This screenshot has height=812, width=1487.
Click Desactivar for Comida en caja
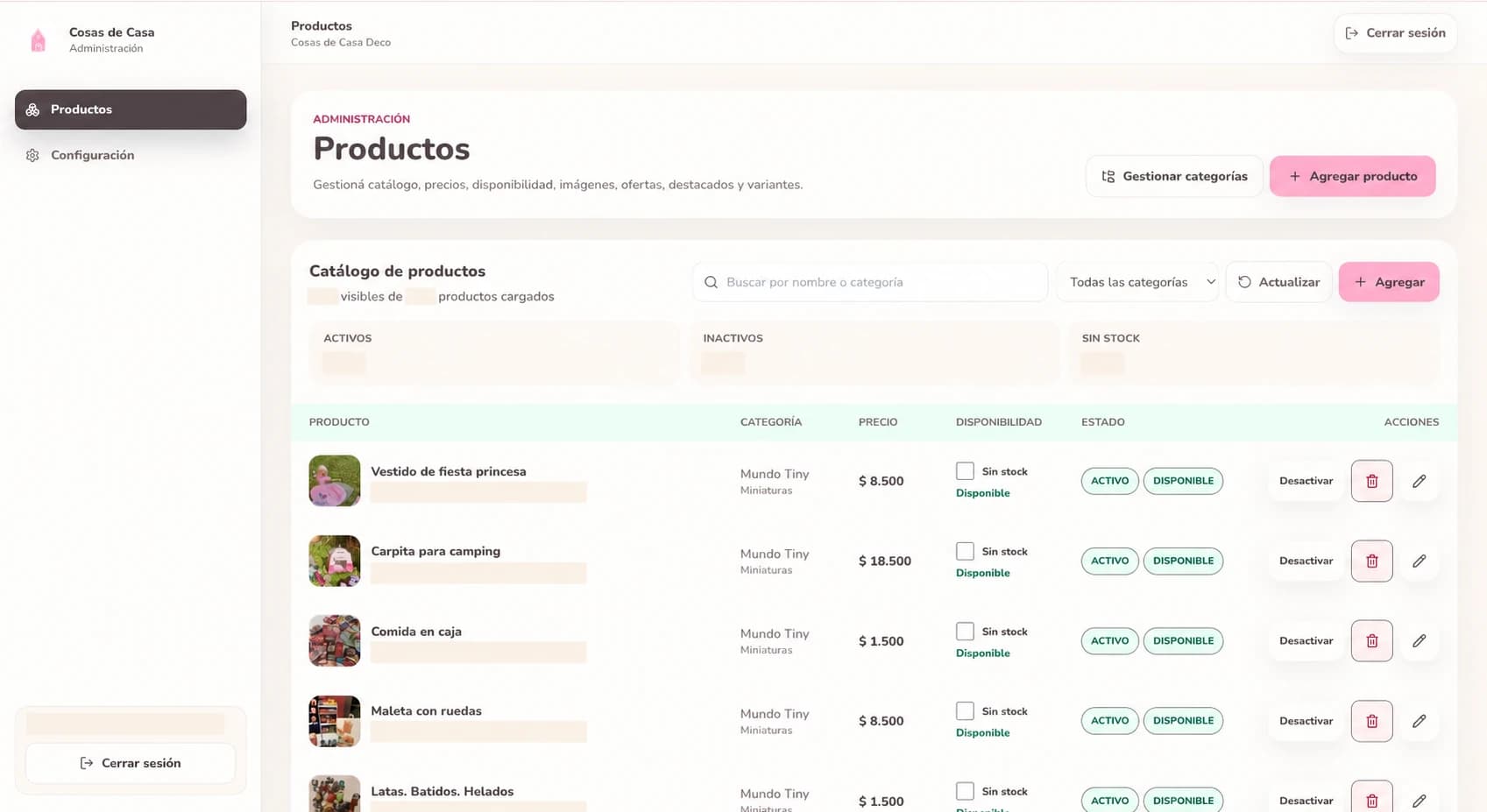(1306, 641)
